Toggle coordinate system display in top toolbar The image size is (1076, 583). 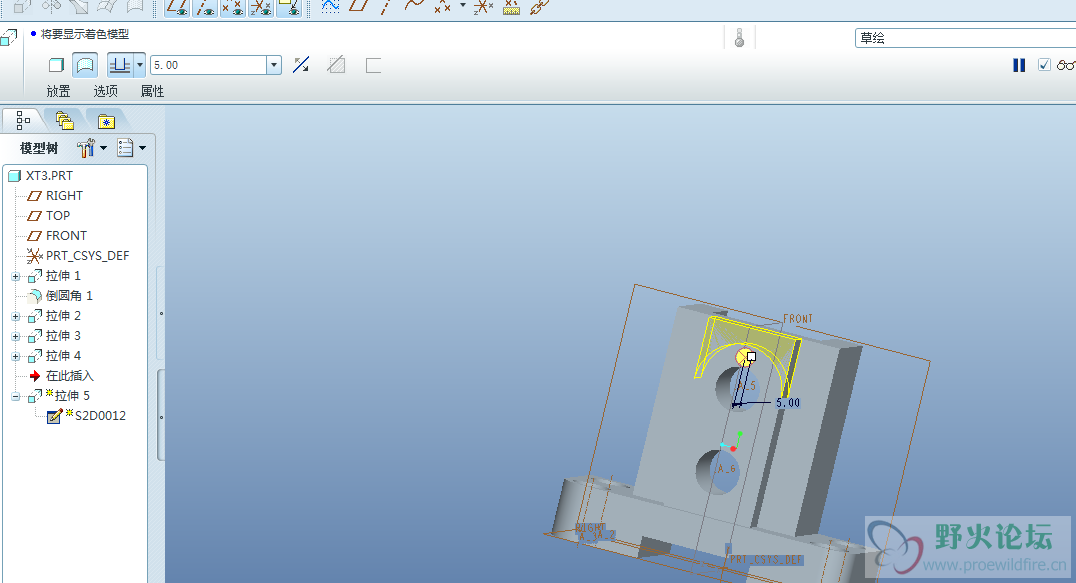(x=261, y=8)
